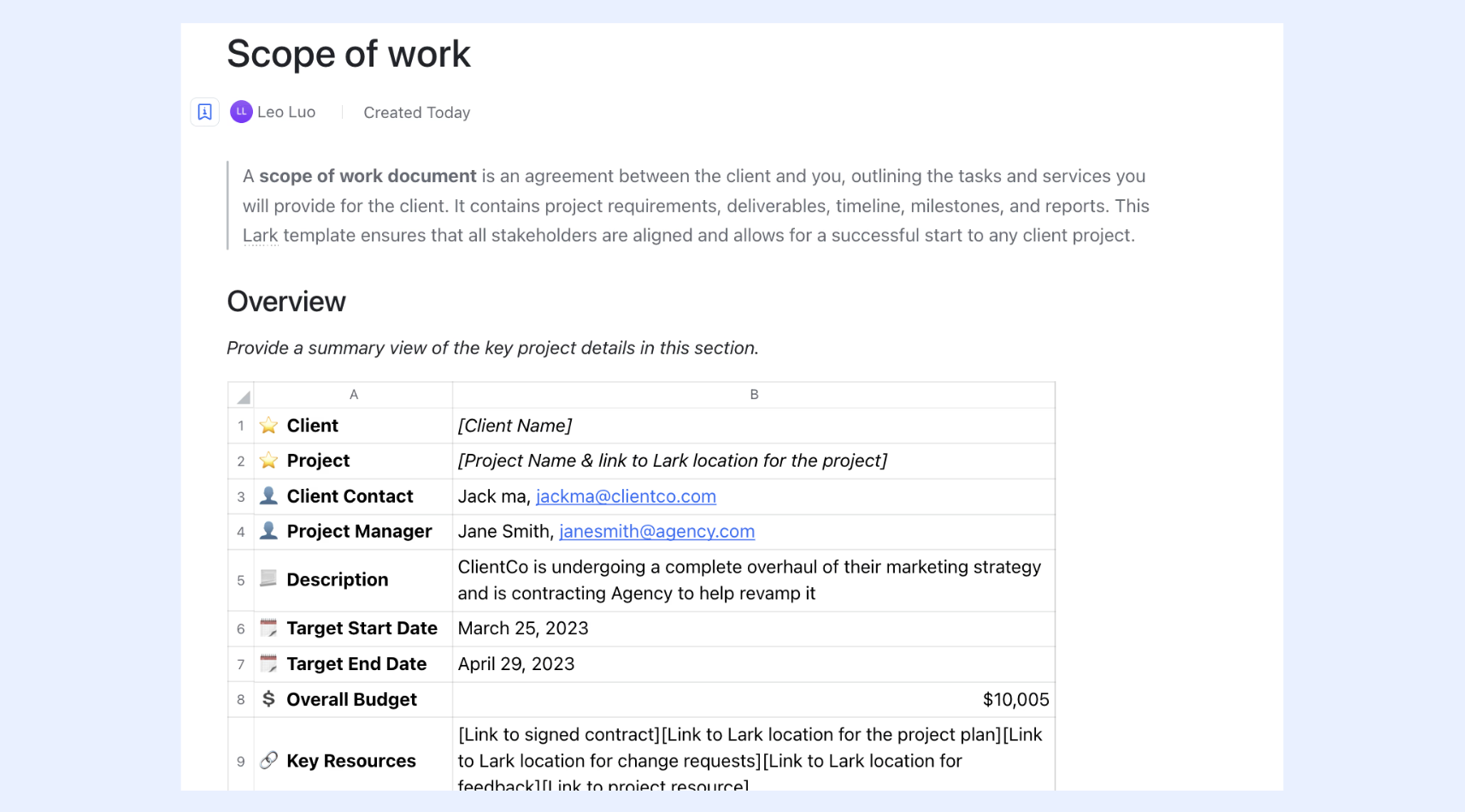Click the $10,005 budget cell
This screenshot has height=812, width=1465.
pyautogui.click(x=754, y=700)
